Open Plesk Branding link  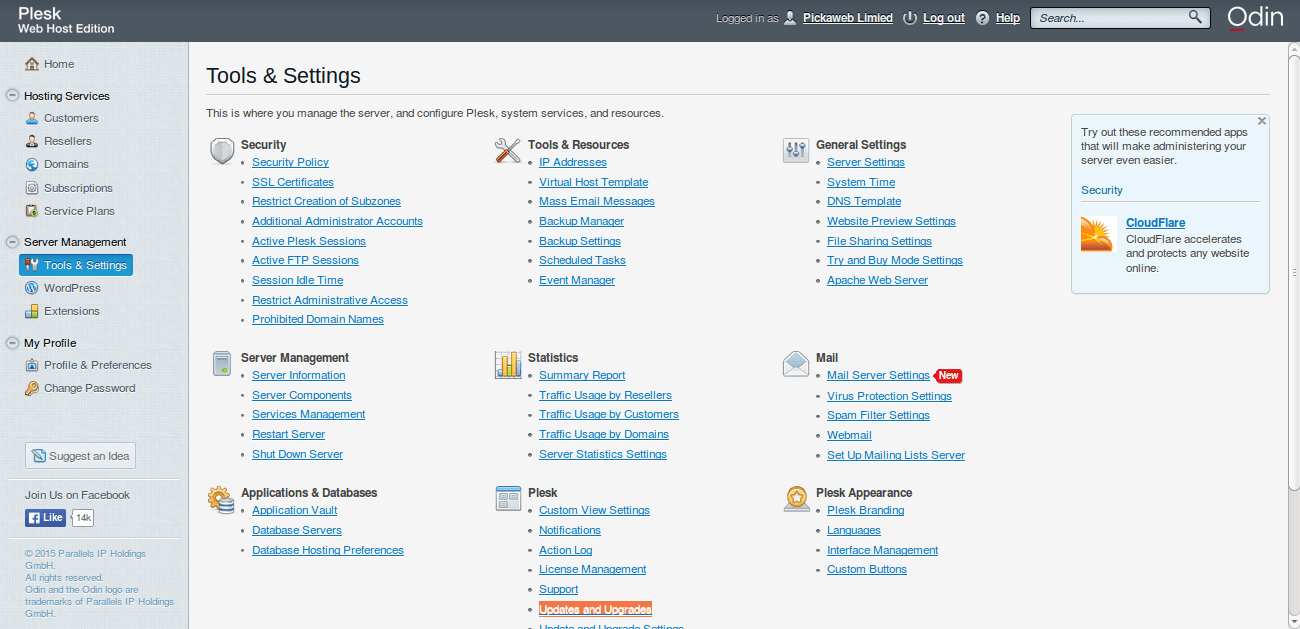coord(865,510)
